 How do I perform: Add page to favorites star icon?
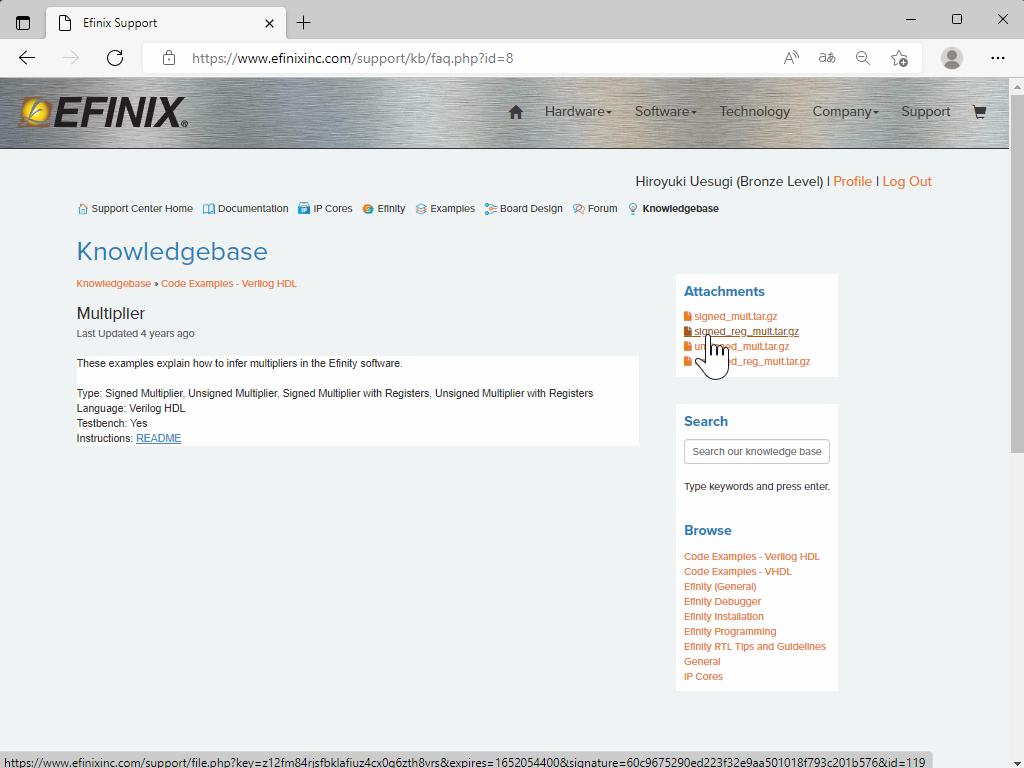(899, 58)
